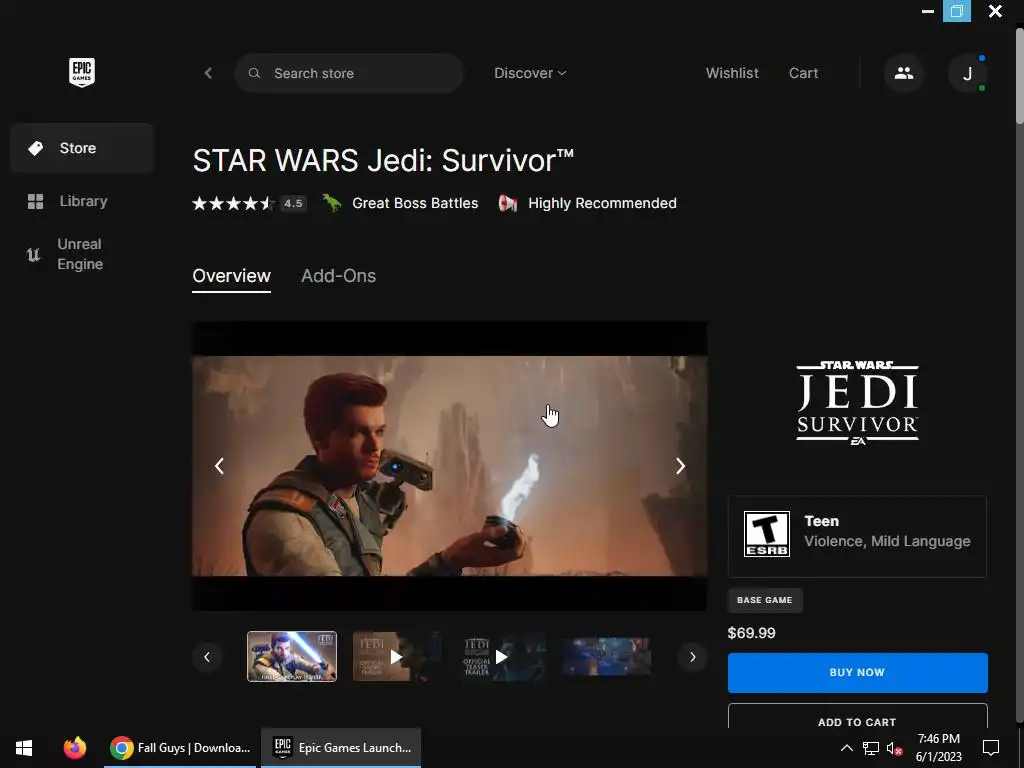Move thumbnail strip to next items
1024x768 pixels.
(x=692, y=657)
